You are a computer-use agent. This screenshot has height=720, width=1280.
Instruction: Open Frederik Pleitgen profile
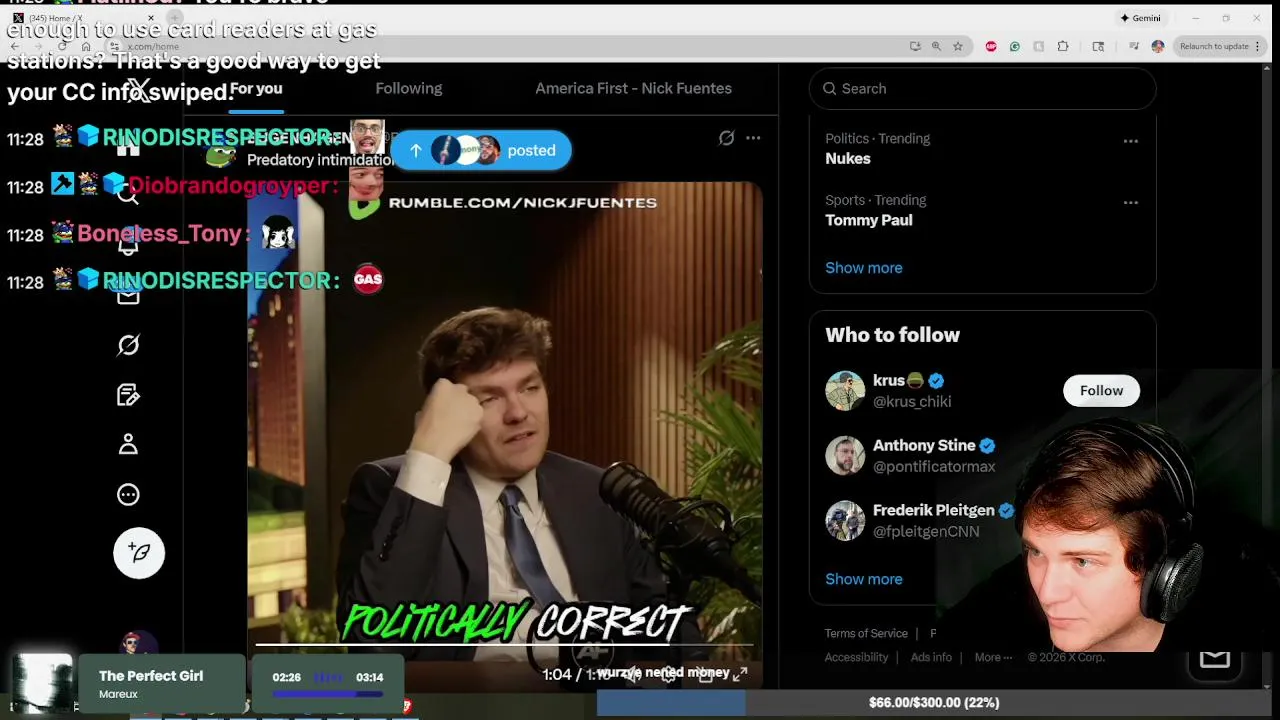tap(934, 510)
